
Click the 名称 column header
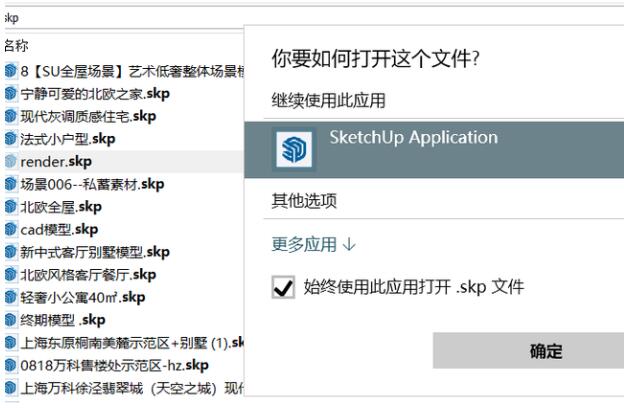[16, 45]
